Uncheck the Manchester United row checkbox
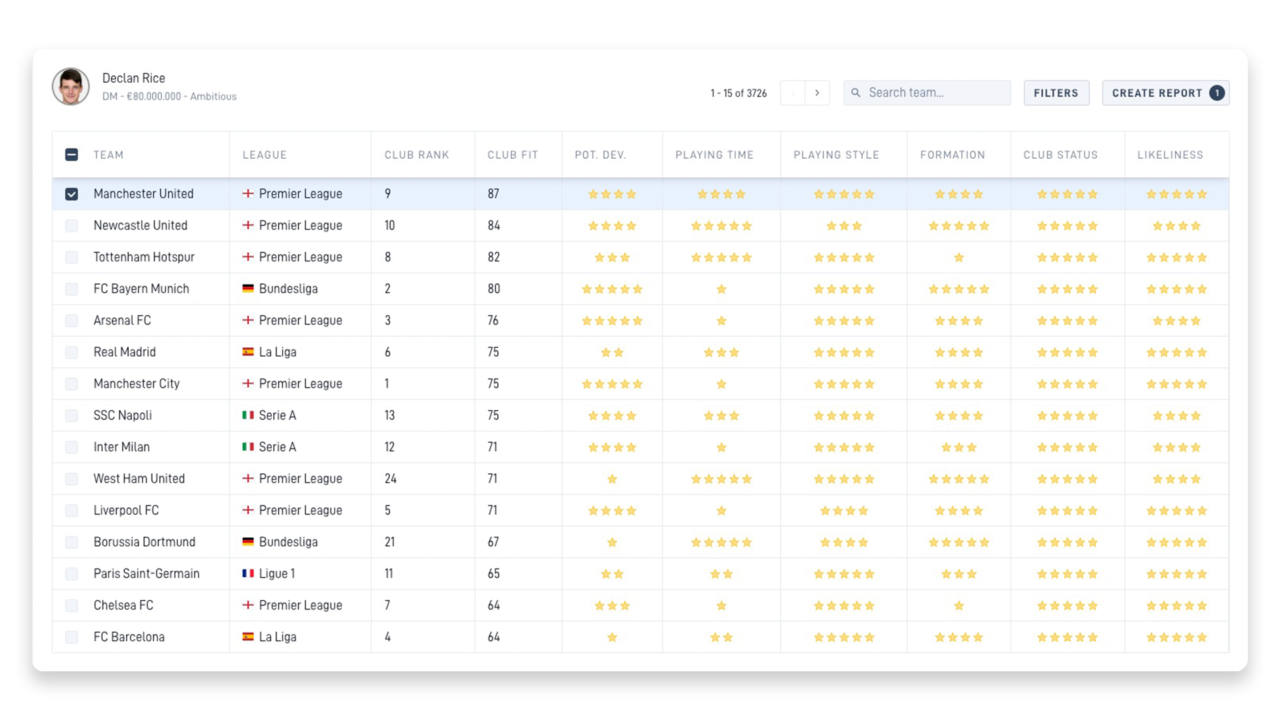The image size is (1280, 720). click(71, 194)
